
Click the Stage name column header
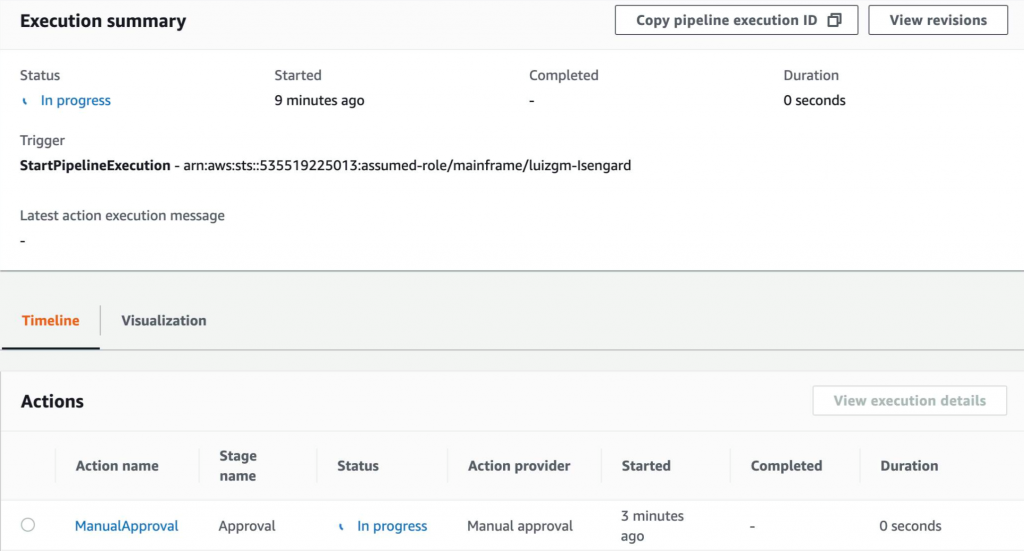pyautogui.click(x=238, y=466)
